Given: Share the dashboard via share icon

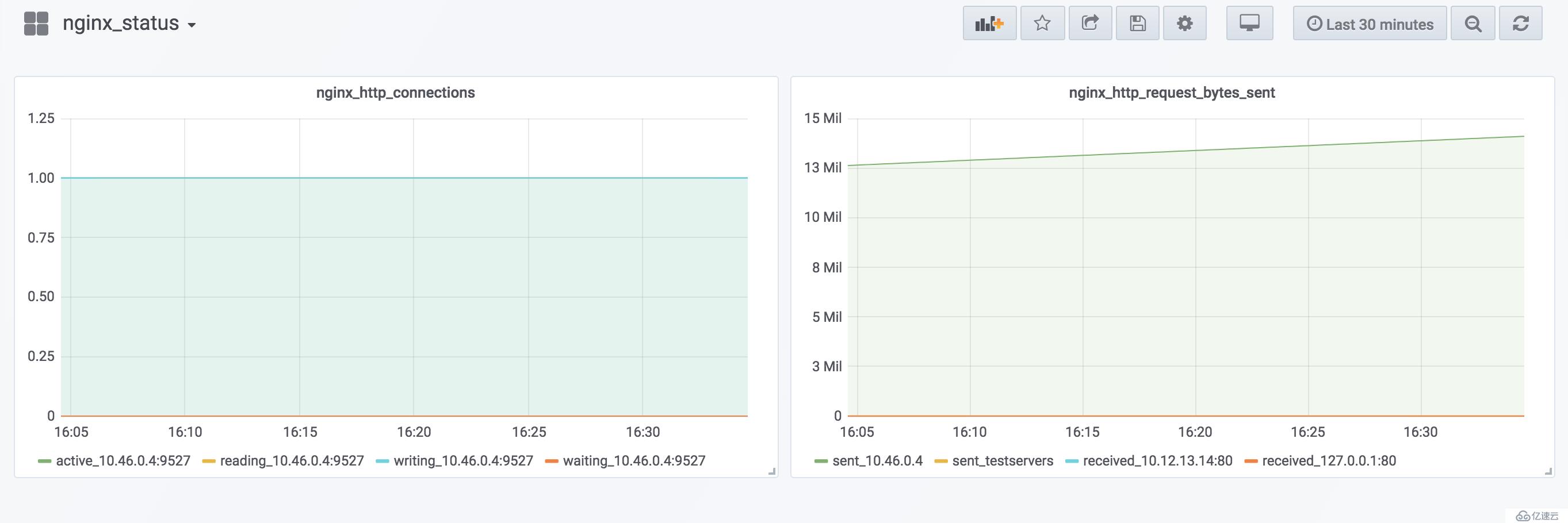Looking at the screenshot, I should click(x=1089, y=24).
